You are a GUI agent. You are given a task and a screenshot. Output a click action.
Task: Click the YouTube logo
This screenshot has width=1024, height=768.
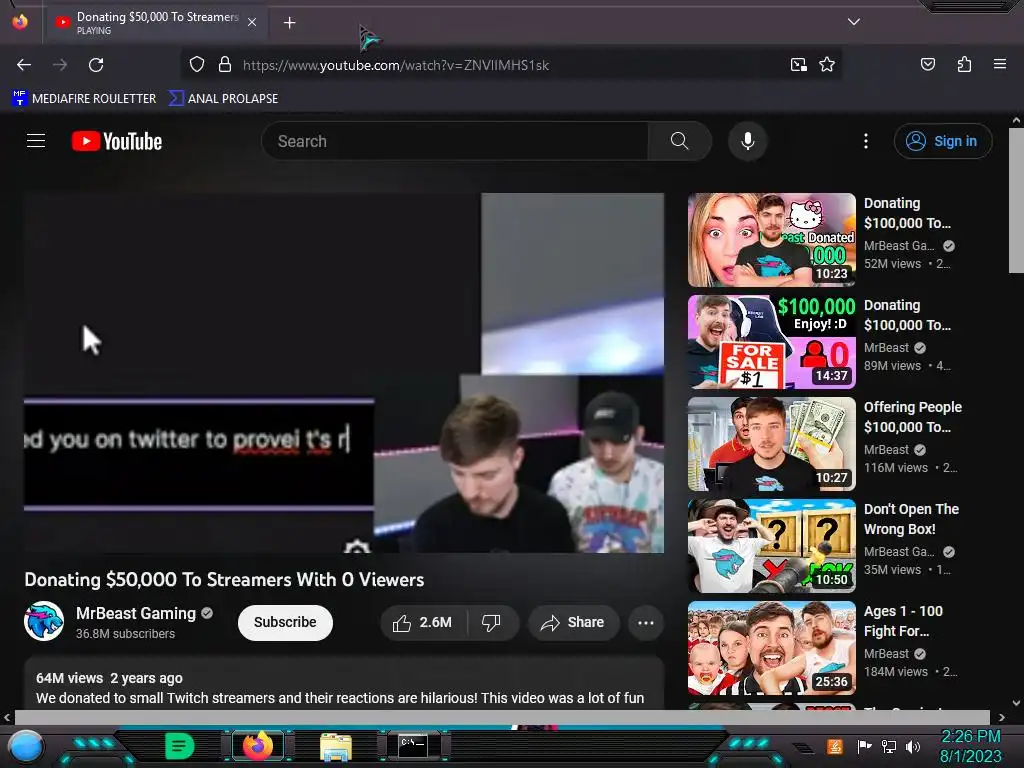pyautogui.click(x=117, y=141)
